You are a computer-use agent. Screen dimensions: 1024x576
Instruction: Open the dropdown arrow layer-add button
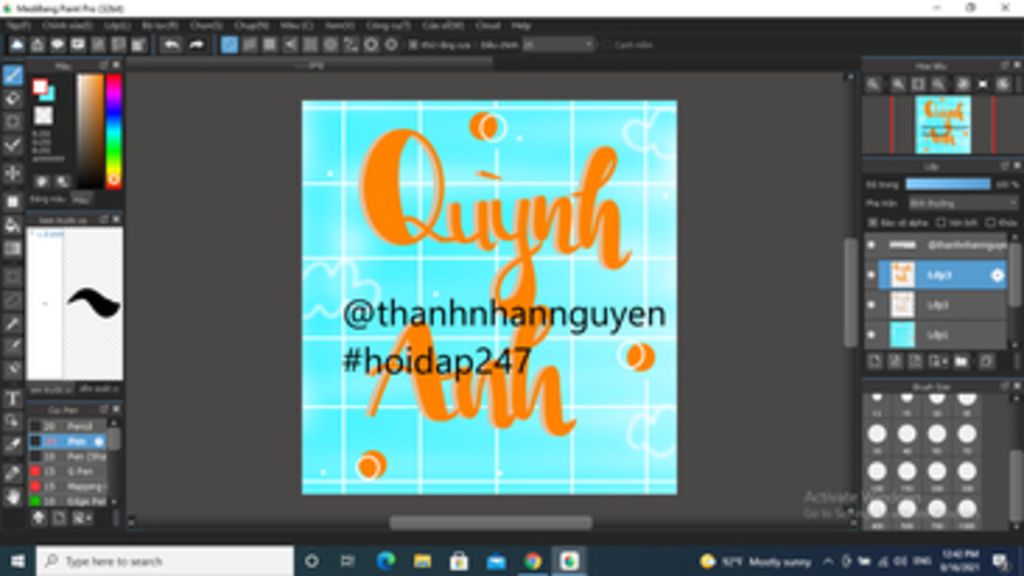938,361
